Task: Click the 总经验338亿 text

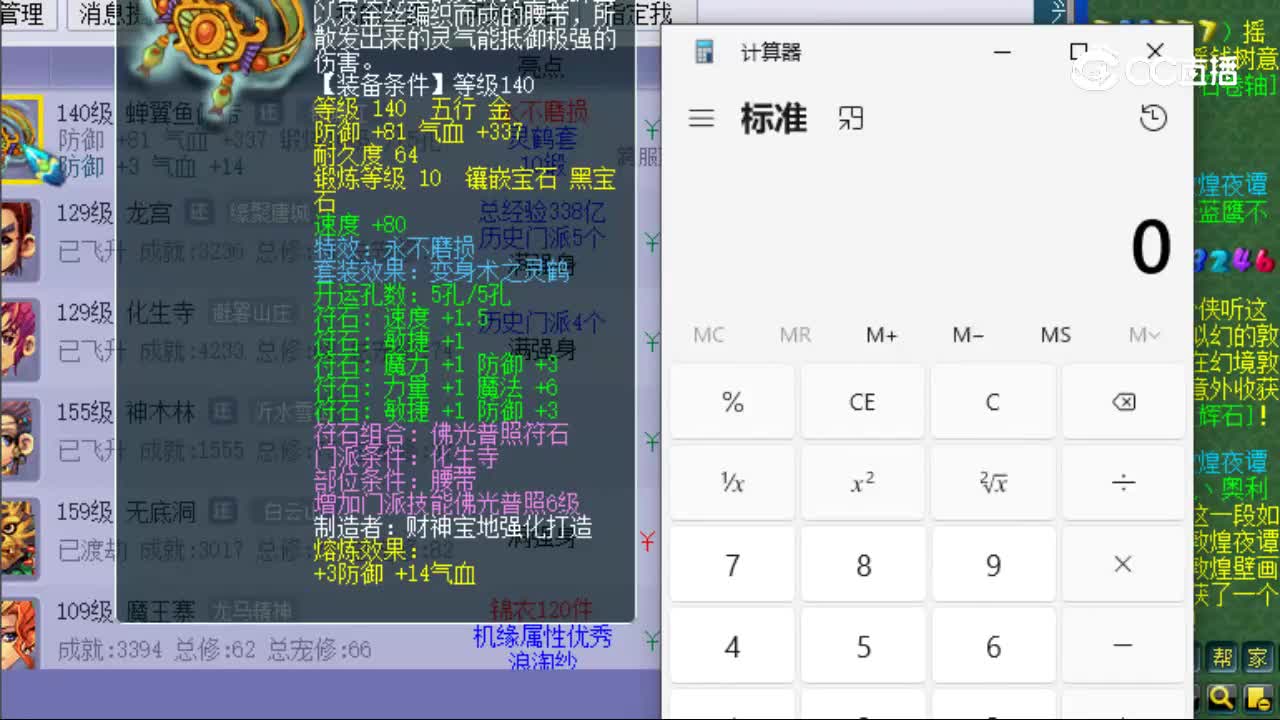Action: click(x=542, y=212)
